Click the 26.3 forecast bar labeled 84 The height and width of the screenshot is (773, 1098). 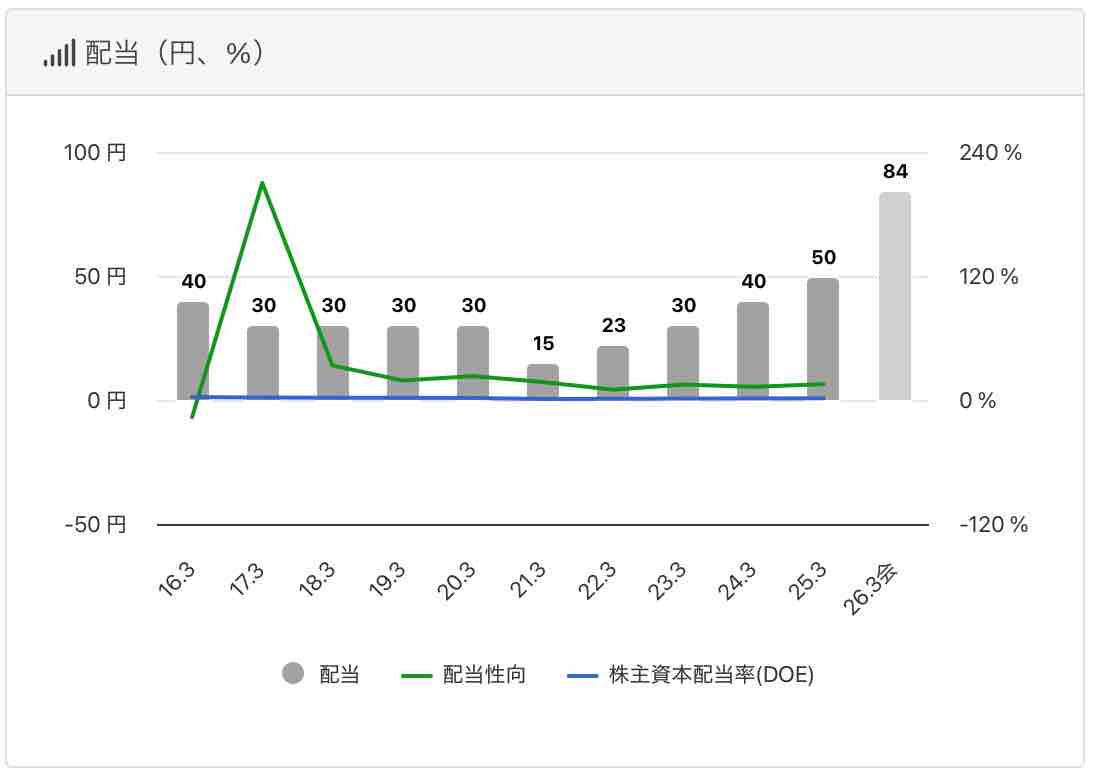click(895, 296)
